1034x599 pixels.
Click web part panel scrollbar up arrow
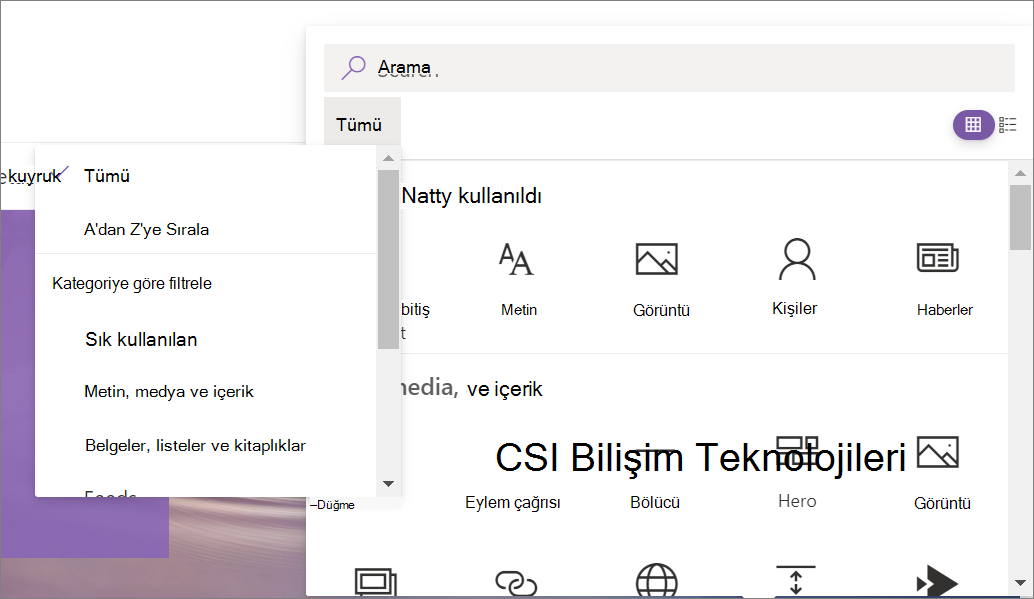point(1020,173)
